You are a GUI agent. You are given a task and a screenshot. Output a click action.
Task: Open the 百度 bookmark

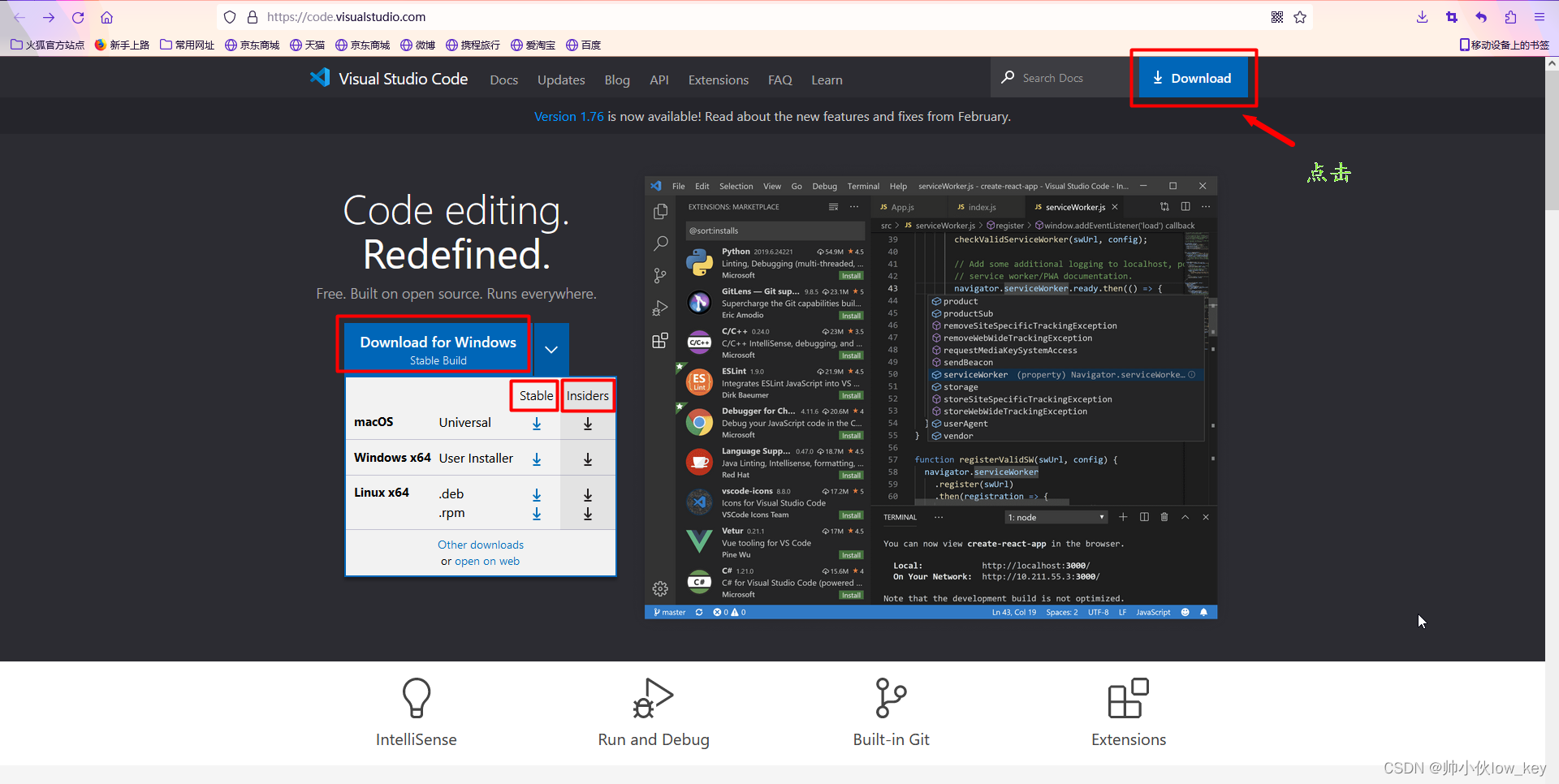pos(584,45)
